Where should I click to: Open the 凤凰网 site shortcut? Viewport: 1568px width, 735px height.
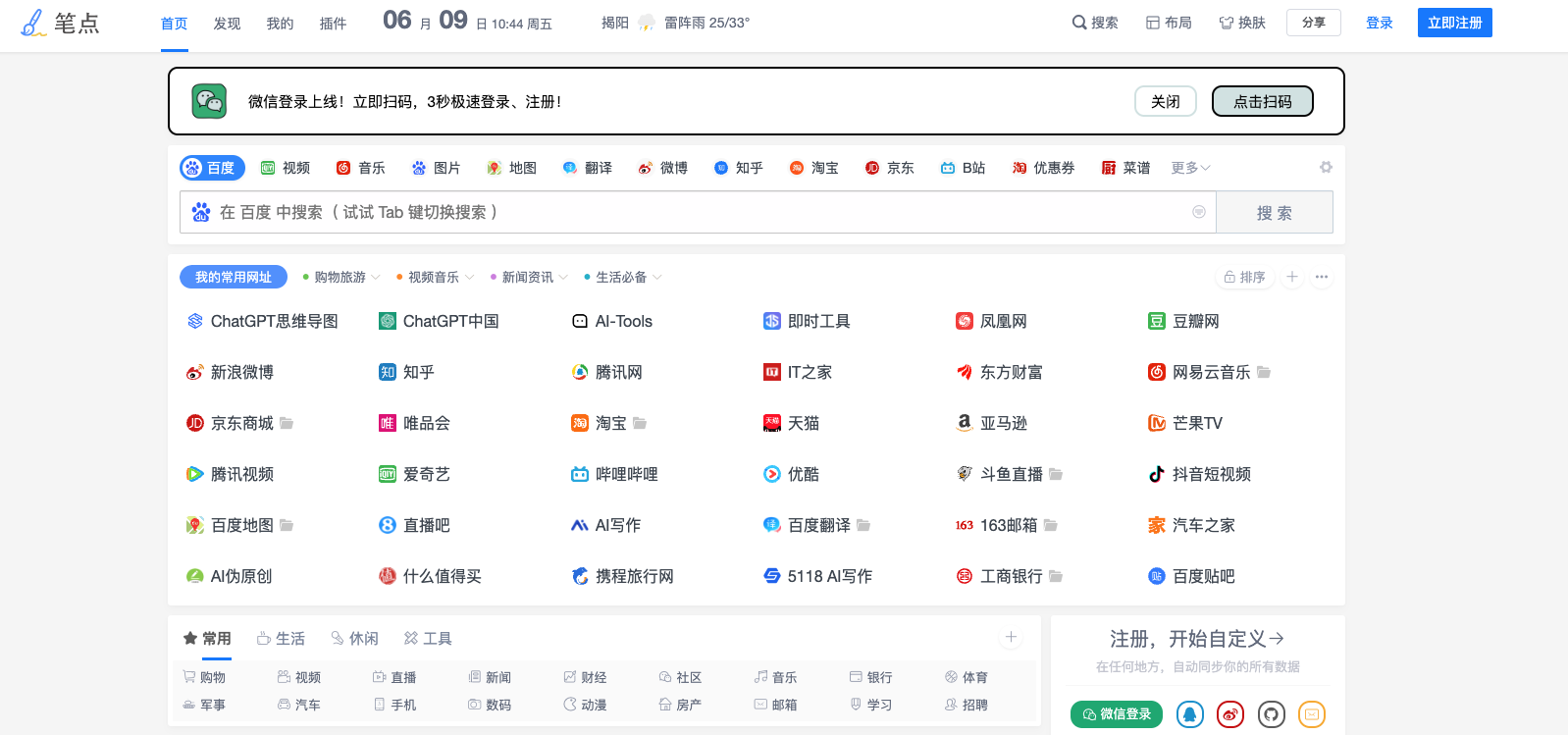[991, 321]
